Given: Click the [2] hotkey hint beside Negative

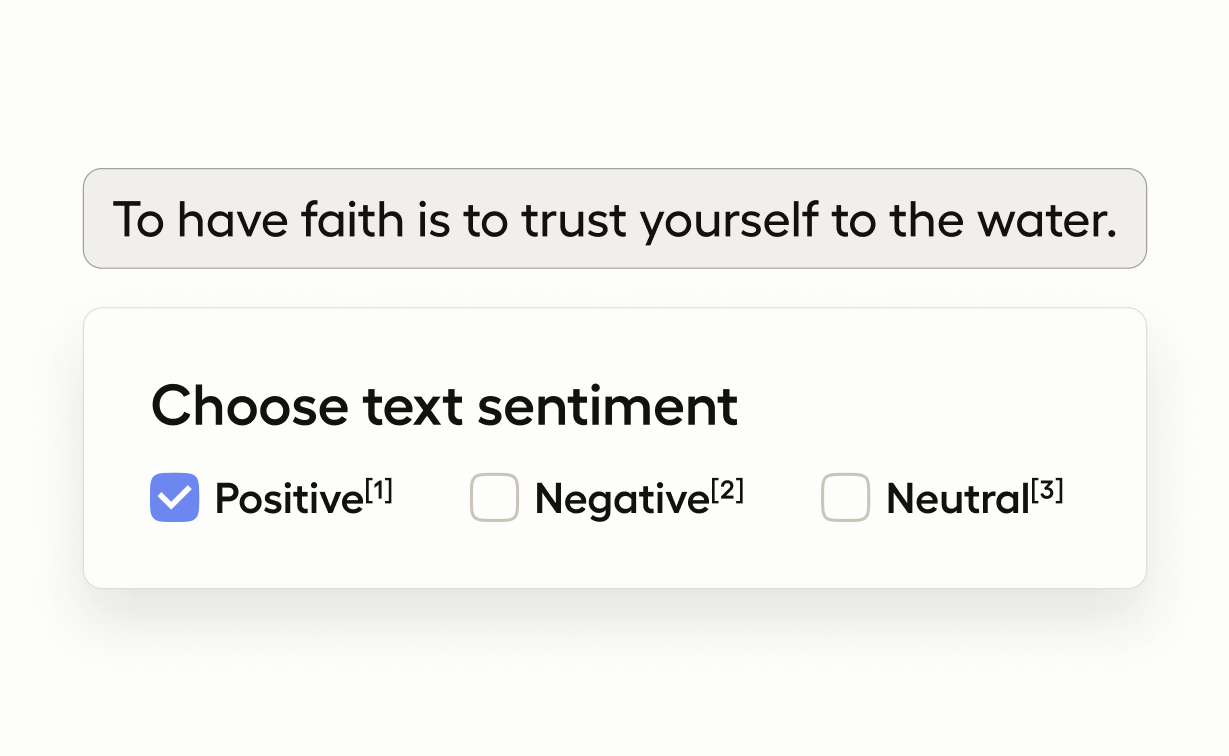Looking at the screenshot, I should 727,490.
